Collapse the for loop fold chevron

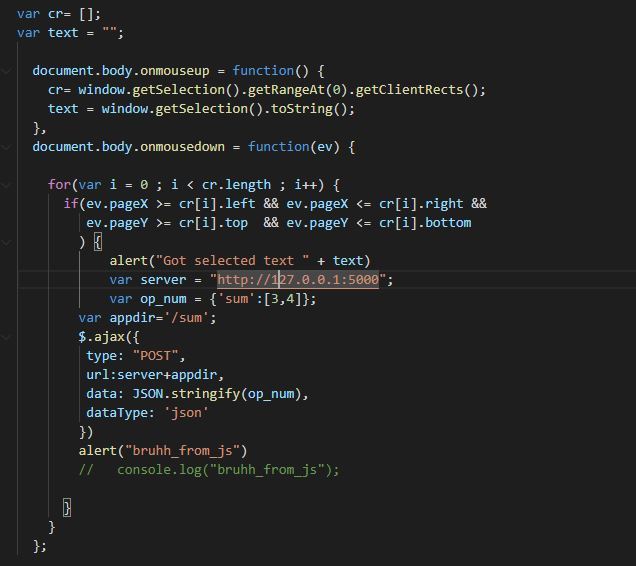coord(6,185)
